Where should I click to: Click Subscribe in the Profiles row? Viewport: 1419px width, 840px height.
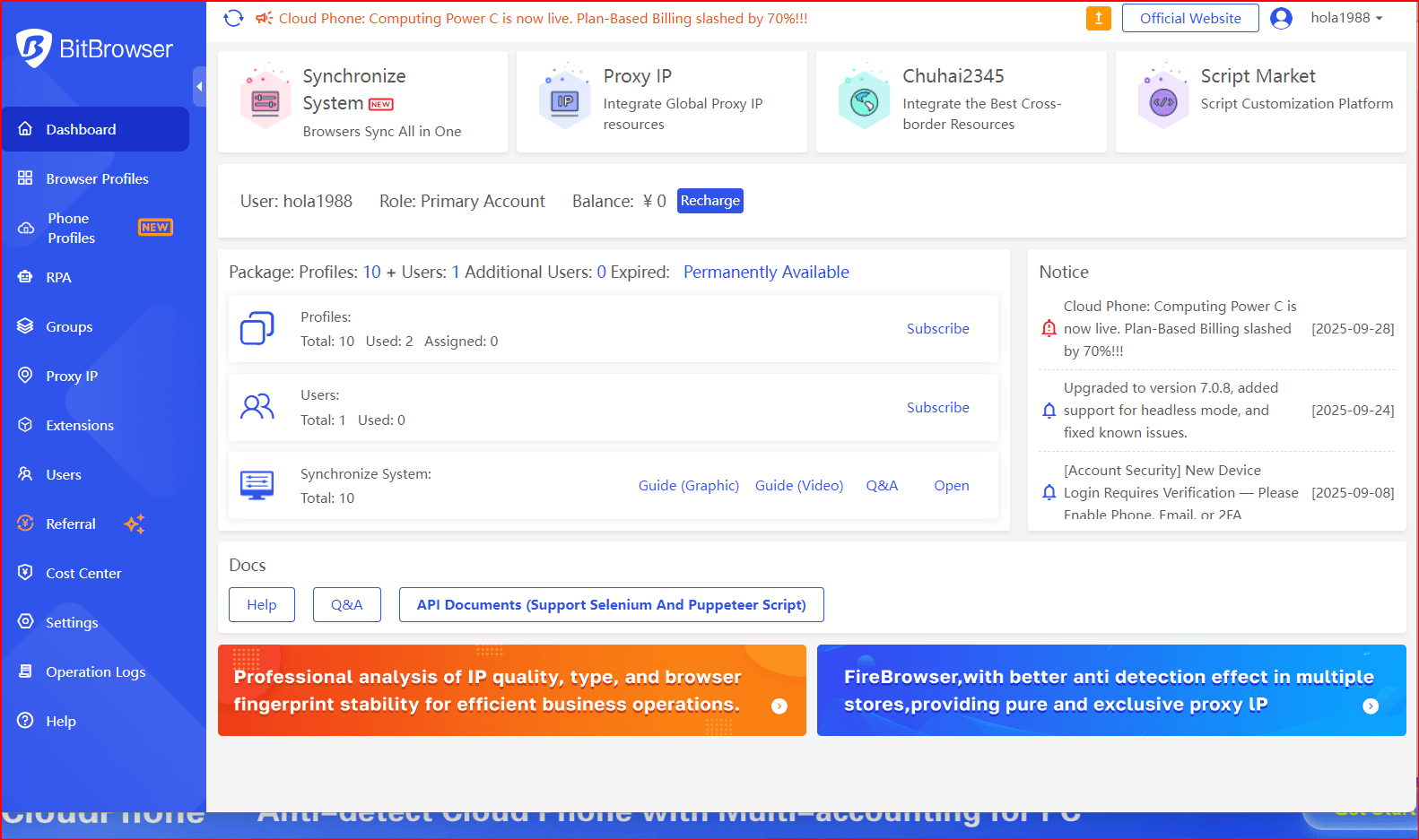937,328
